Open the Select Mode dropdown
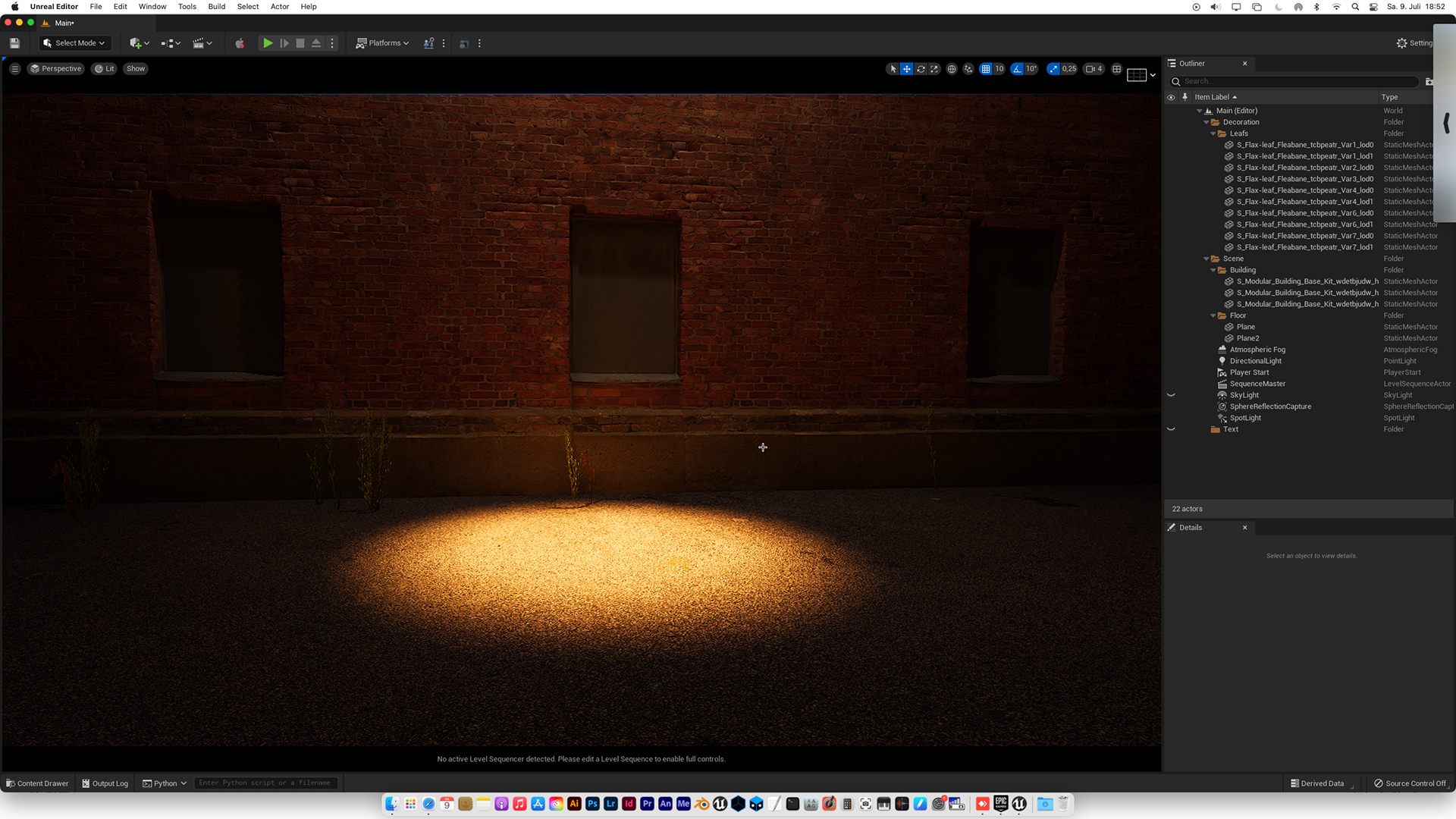This screenshot has height=819, width=1456. 74,43
